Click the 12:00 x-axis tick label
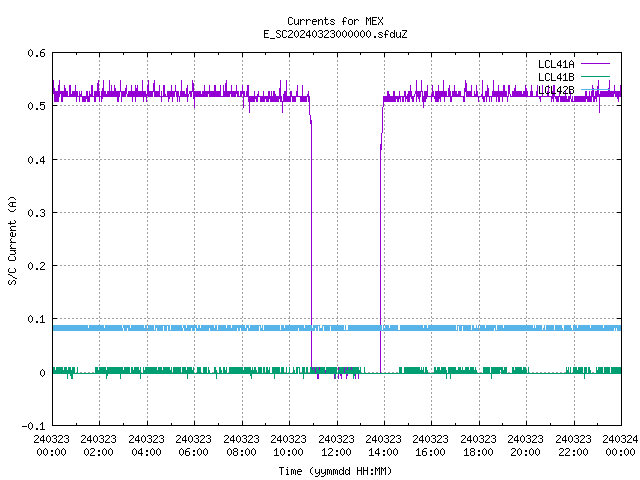 [x=336, y=452]
